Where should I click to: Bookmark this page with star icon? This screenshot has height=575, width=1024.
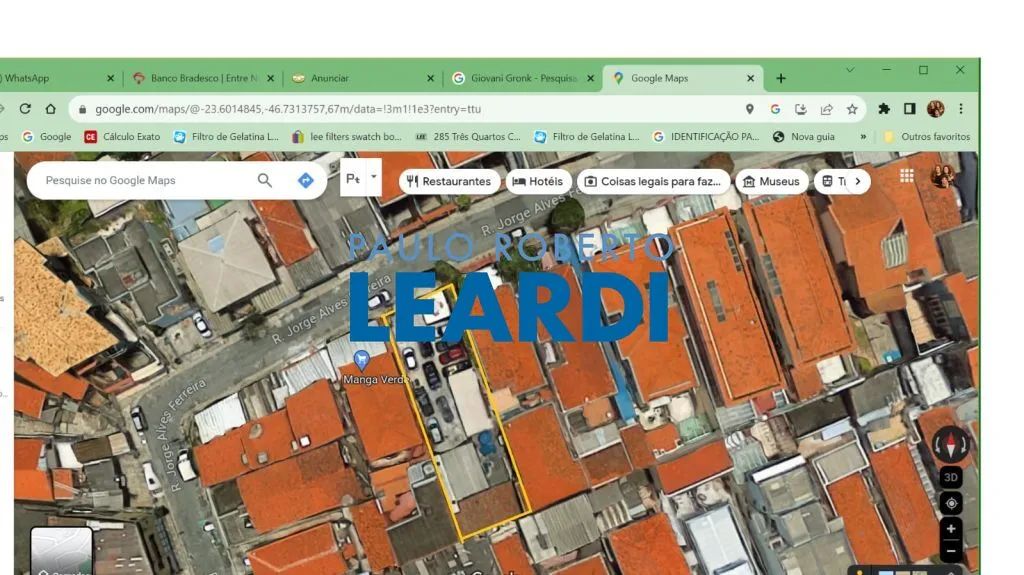852,109
